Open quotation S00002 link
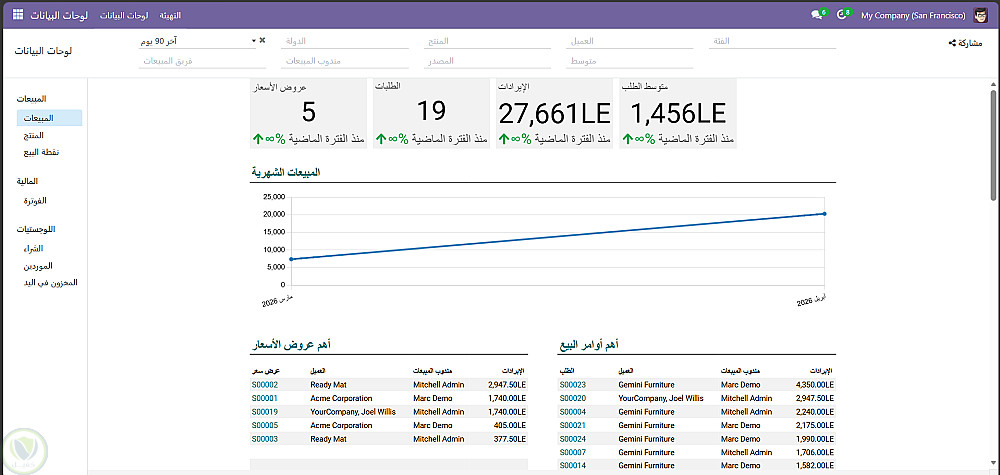This screenshot has height=475, width=1000. (x=265, y=384)
